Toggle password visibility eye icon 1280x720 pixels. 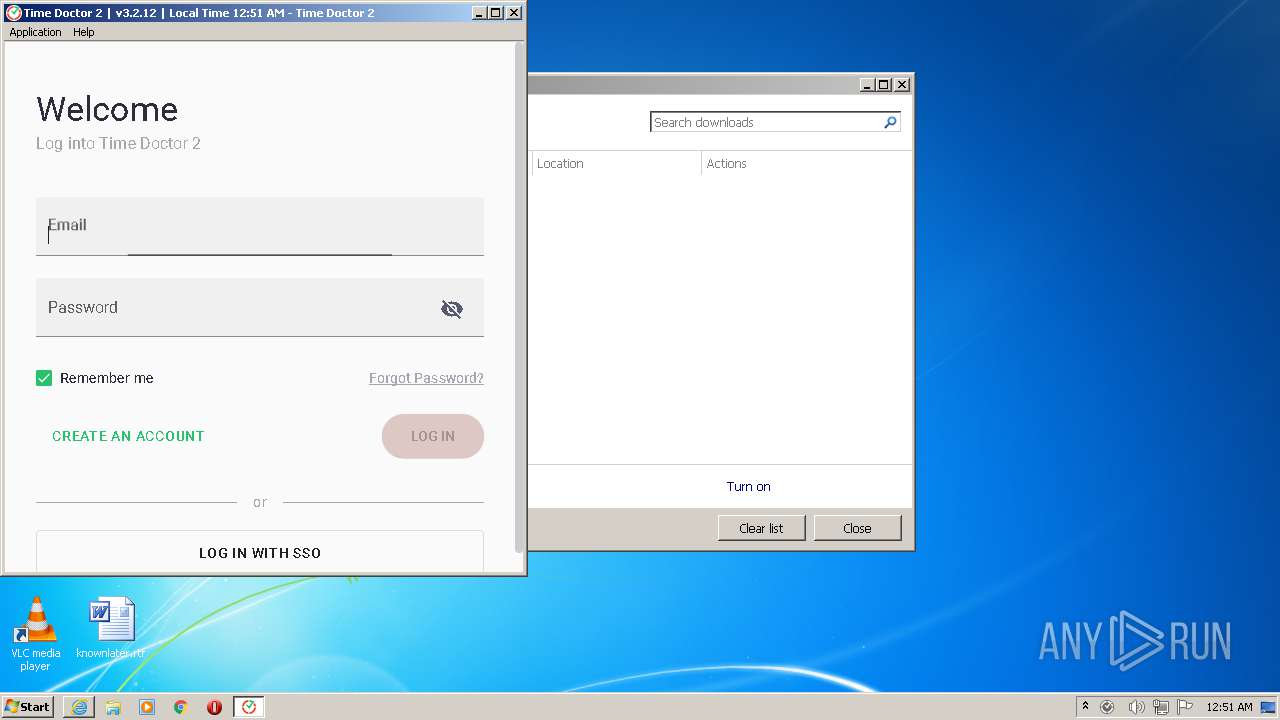[452, 309]
